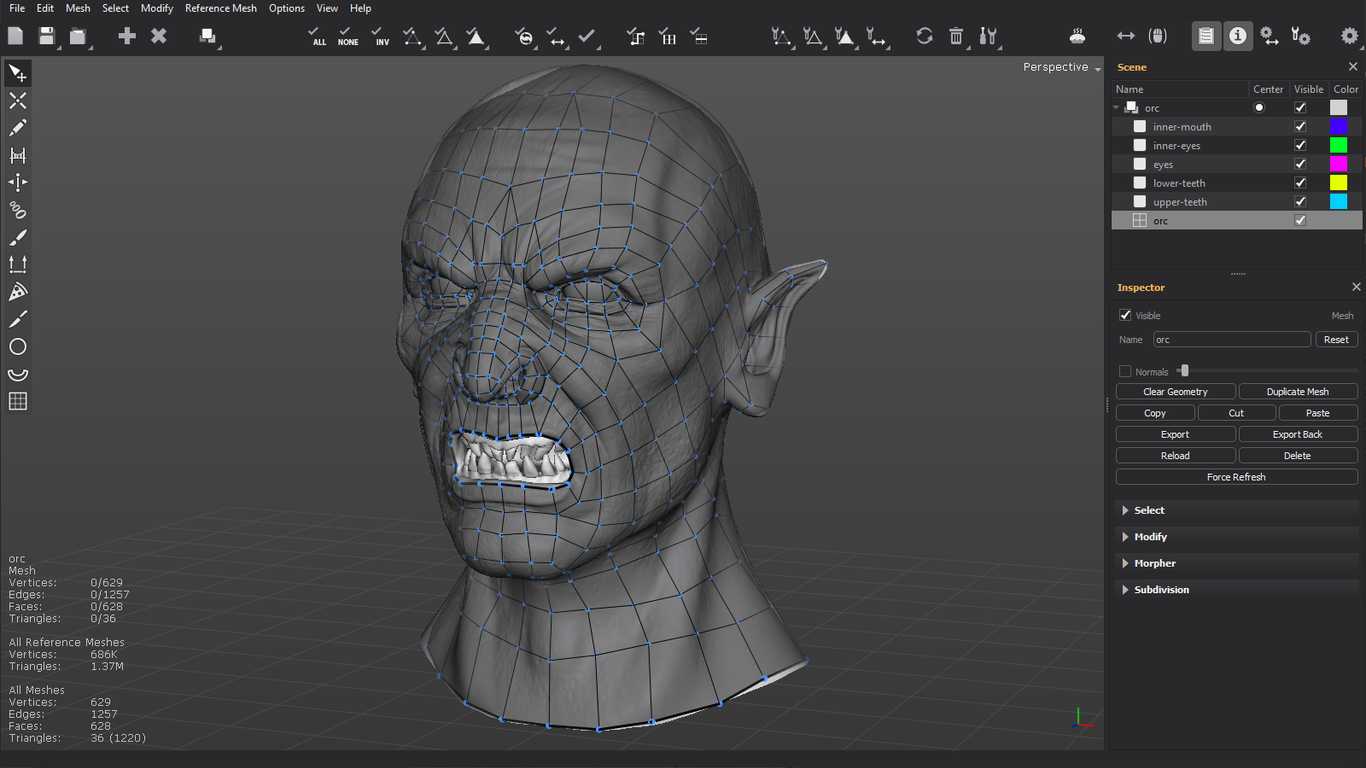The image size is (1366, 768).
Task: Select the circle tool in left toolbar
Action: [x=18, y=347]
